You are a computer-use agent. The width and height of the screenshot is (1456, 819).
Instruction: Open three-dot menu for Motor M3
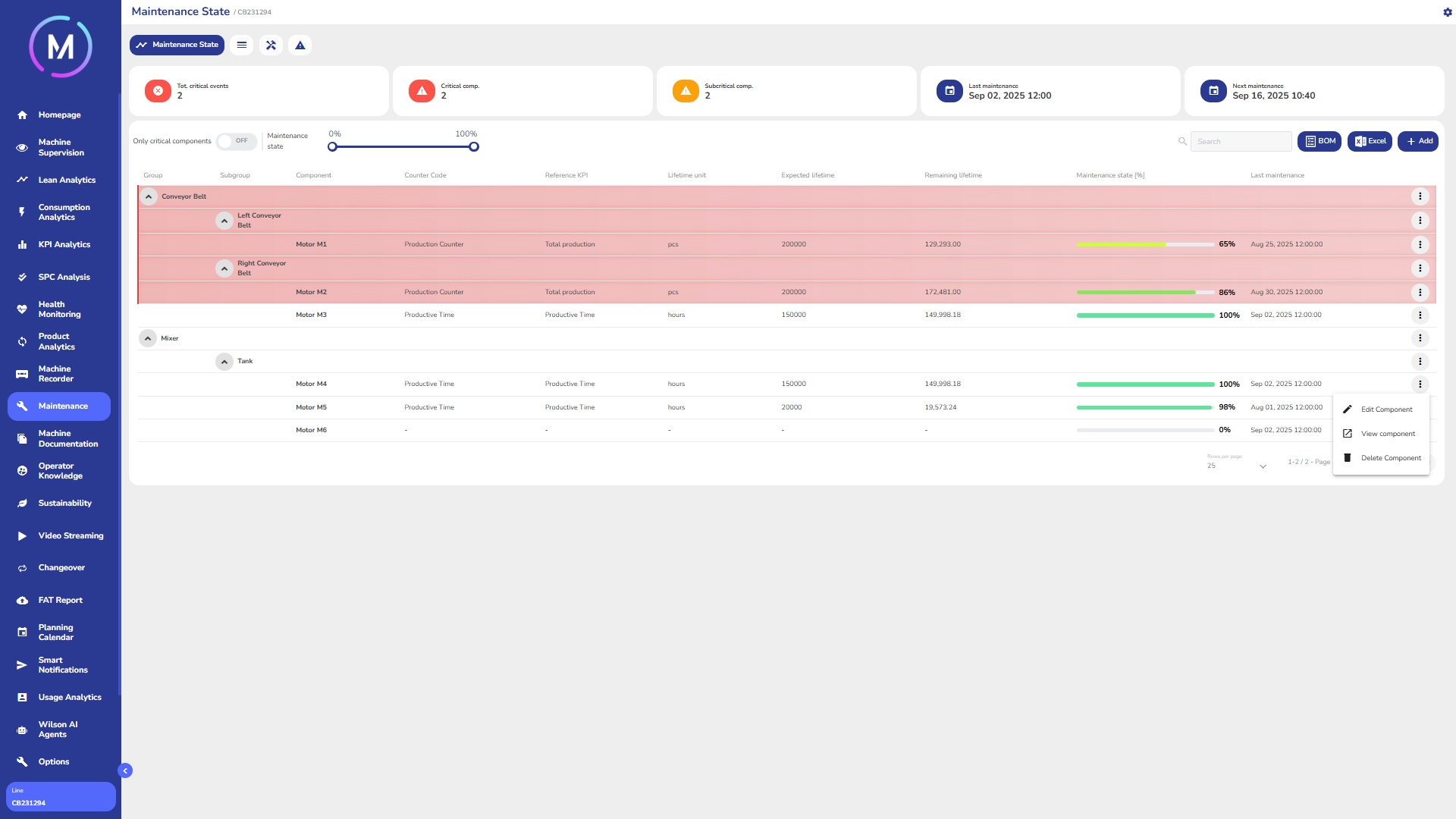coord(1420,315)
